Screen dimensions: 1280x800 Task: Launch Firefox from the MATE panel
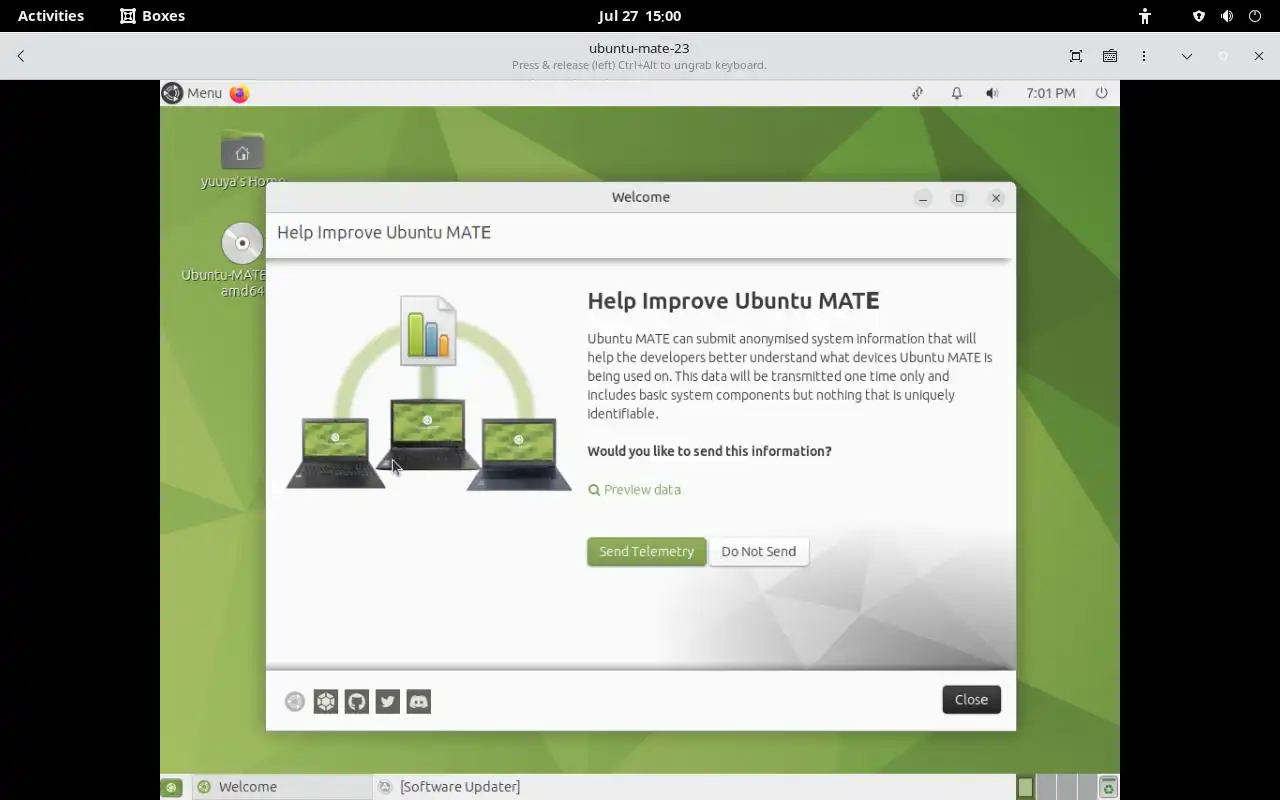(239, 93)
